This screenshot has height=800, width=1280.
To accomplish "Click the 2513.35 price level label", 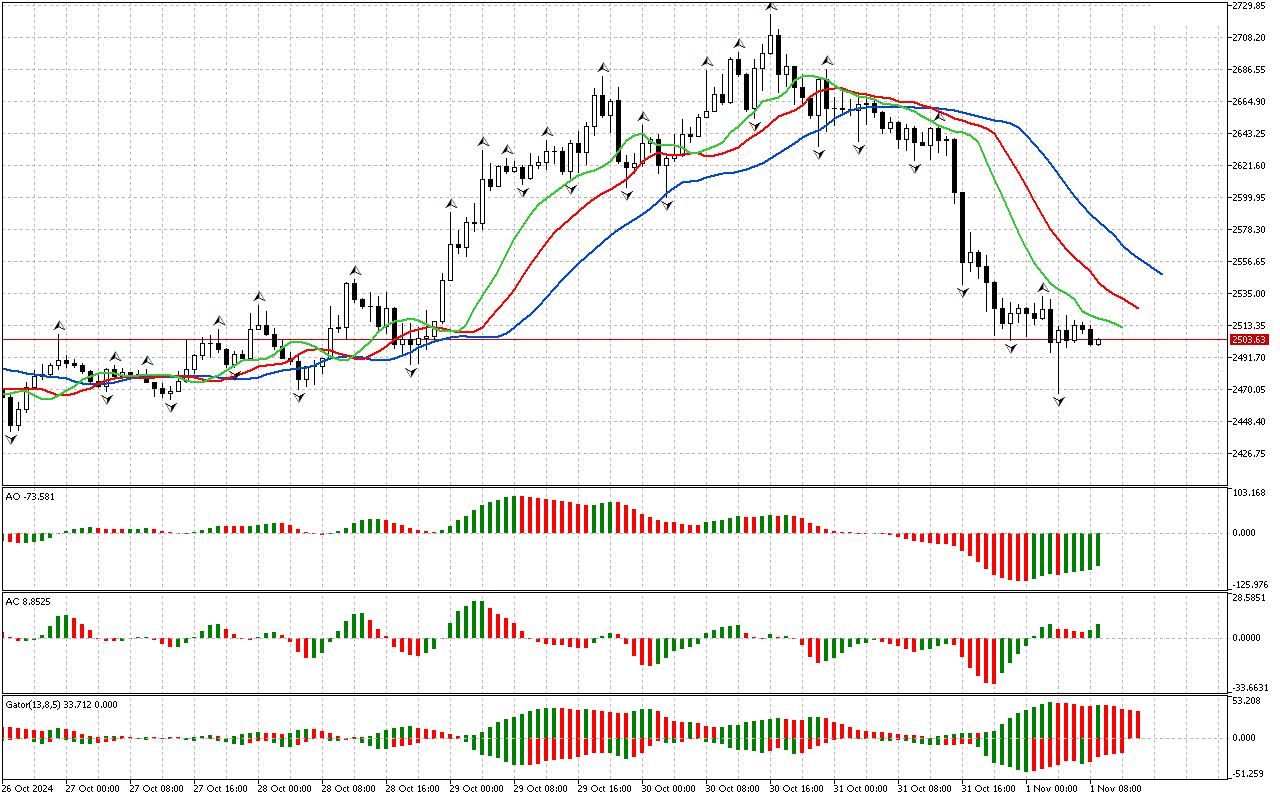I will coord(1251,326).
